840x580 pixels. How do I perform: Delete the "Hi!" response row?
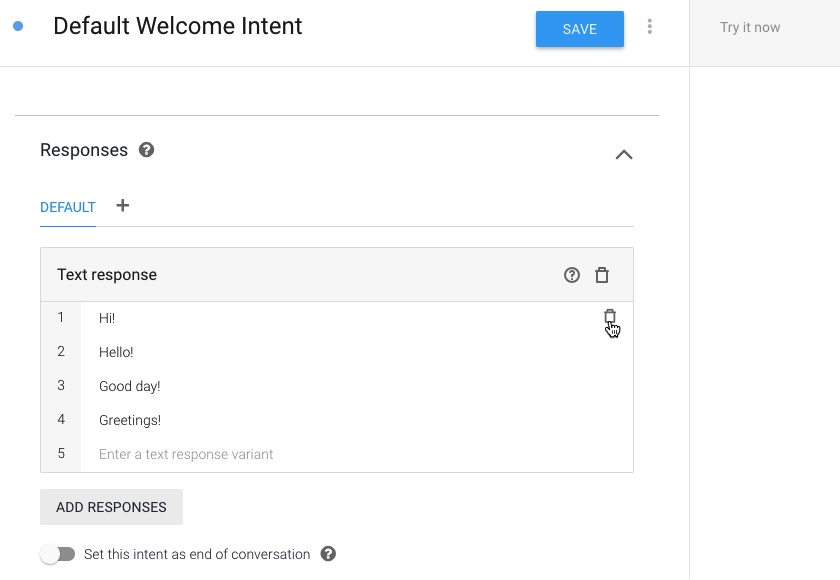[610, 317]
